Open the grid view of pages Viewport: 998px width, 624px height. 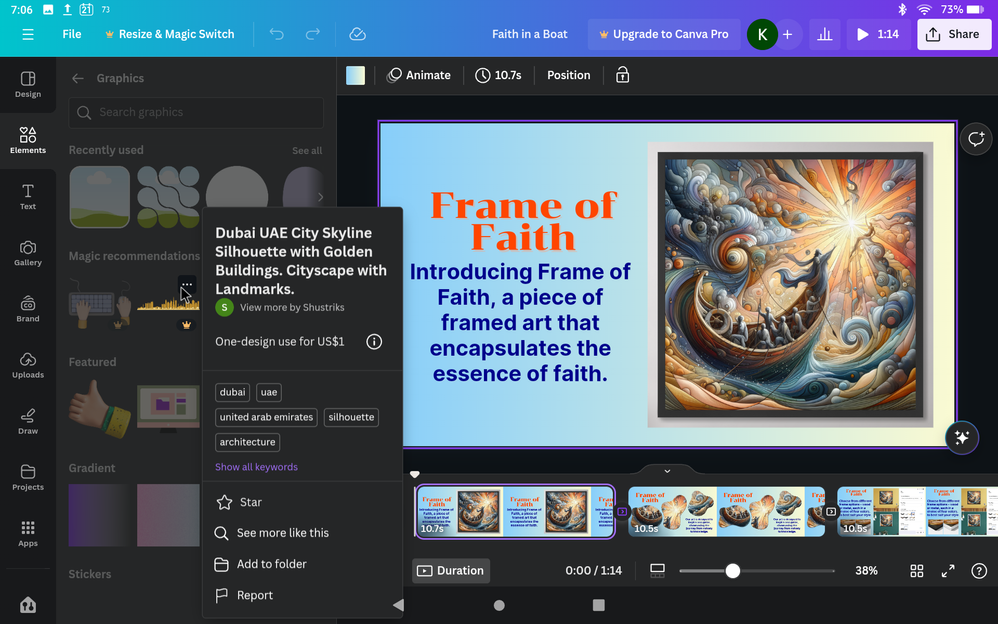click(916, 571)
